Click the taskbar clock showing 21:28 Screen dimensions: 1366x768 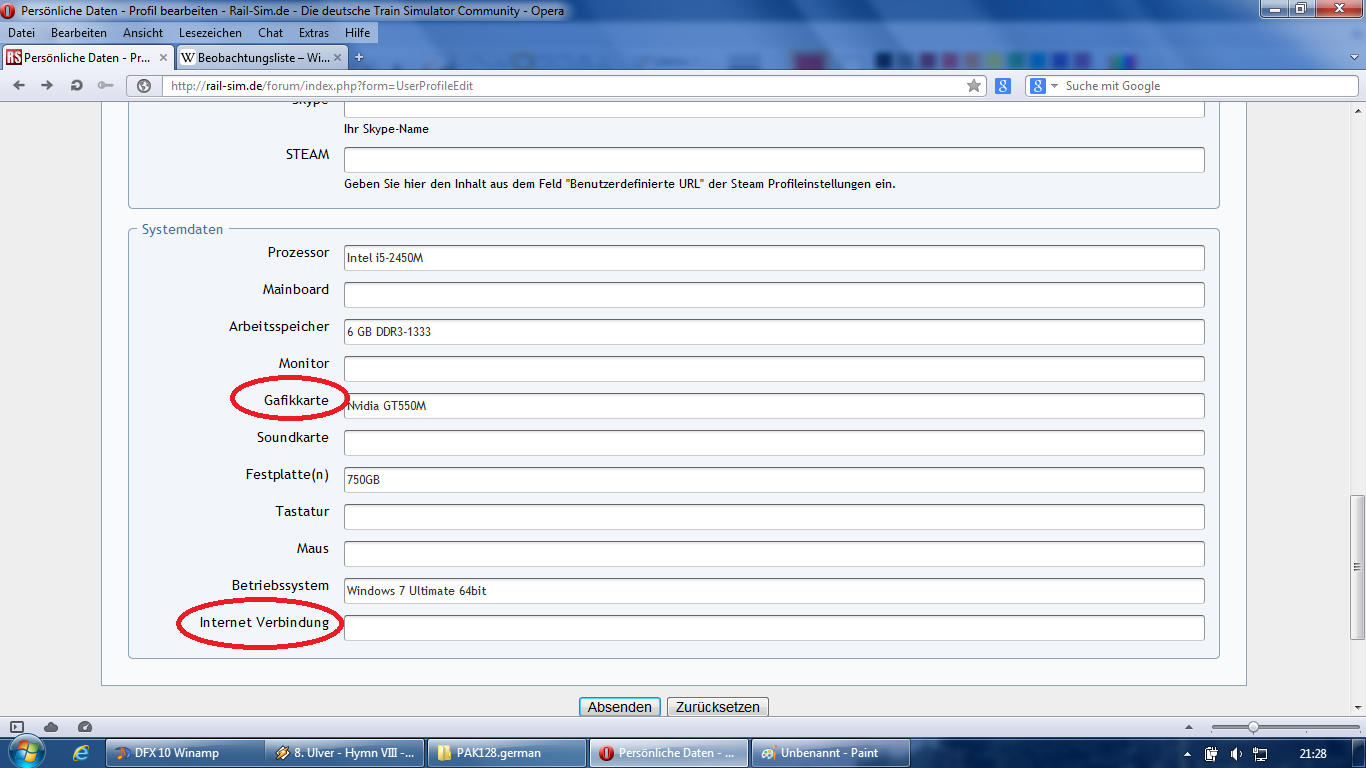tap(1313, 753)
